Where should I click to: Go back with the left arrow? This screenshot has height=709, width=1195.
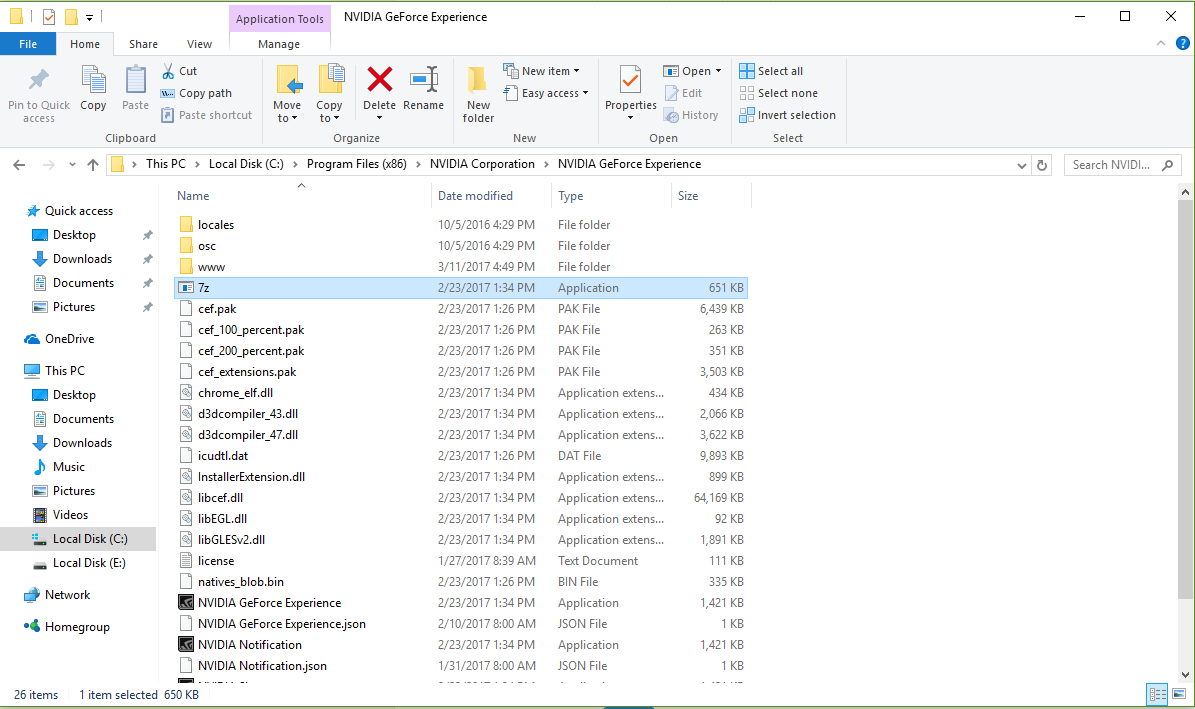19,165
